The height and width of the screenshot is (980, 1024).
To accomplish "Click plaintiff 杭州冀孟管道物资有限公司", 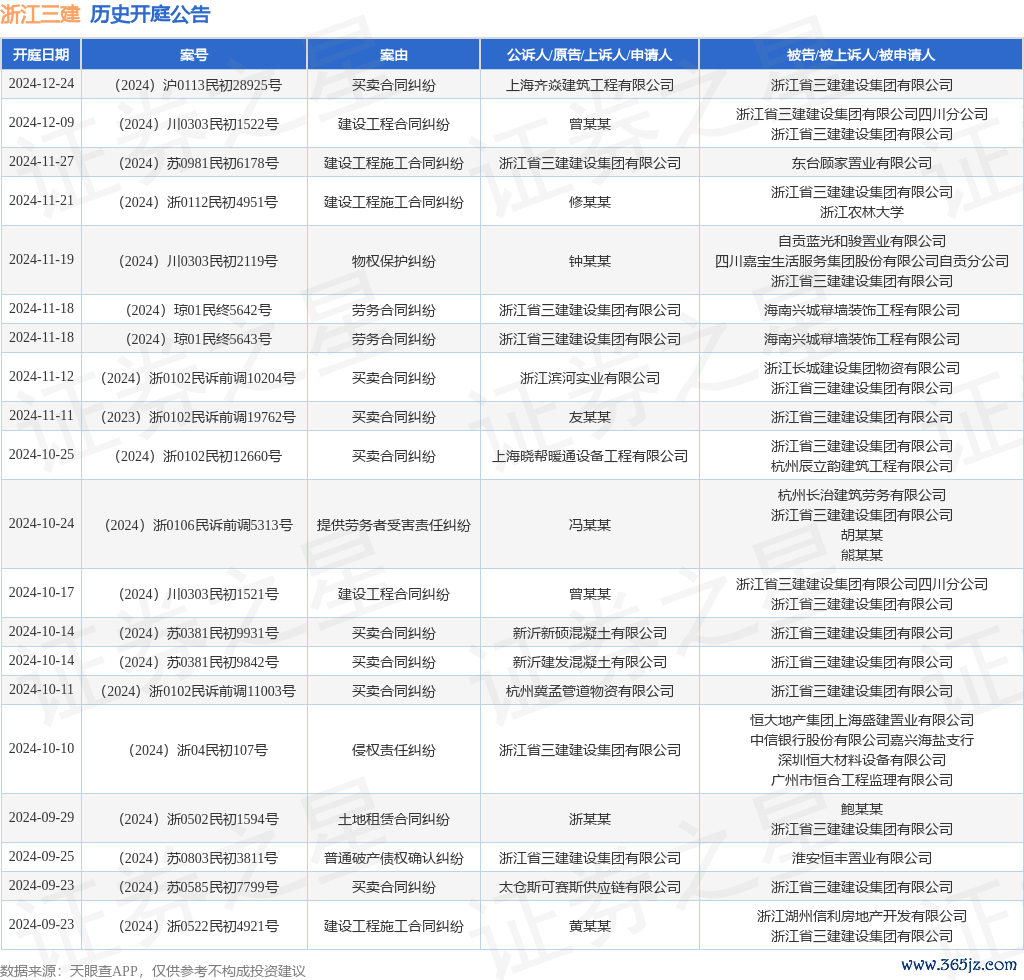I will (590, 691).
